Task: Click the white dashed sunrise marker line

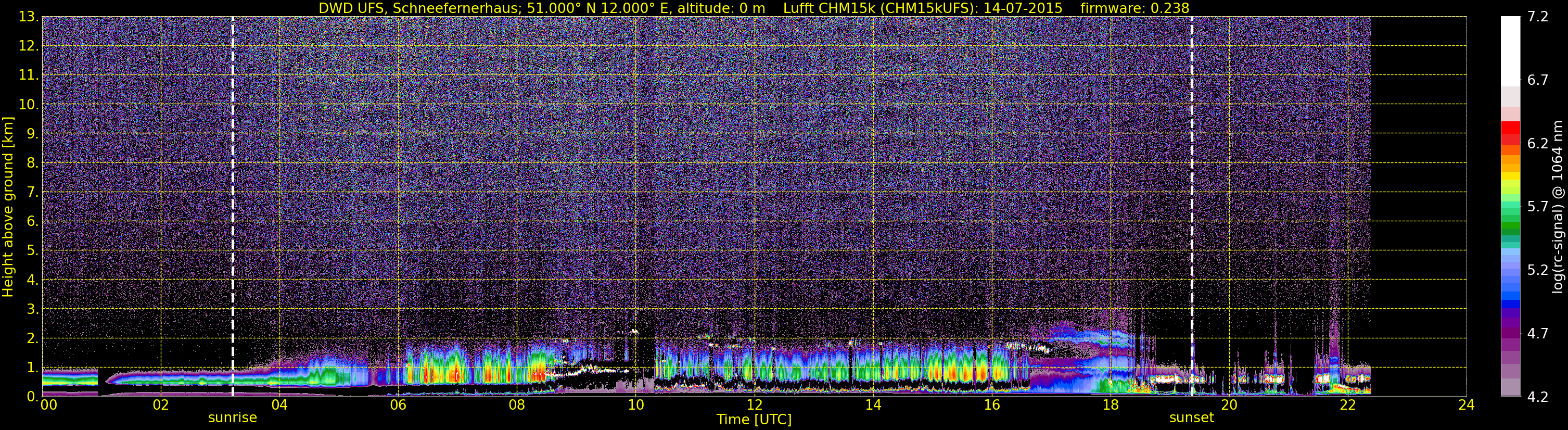Action: click(x=233, y=207)
